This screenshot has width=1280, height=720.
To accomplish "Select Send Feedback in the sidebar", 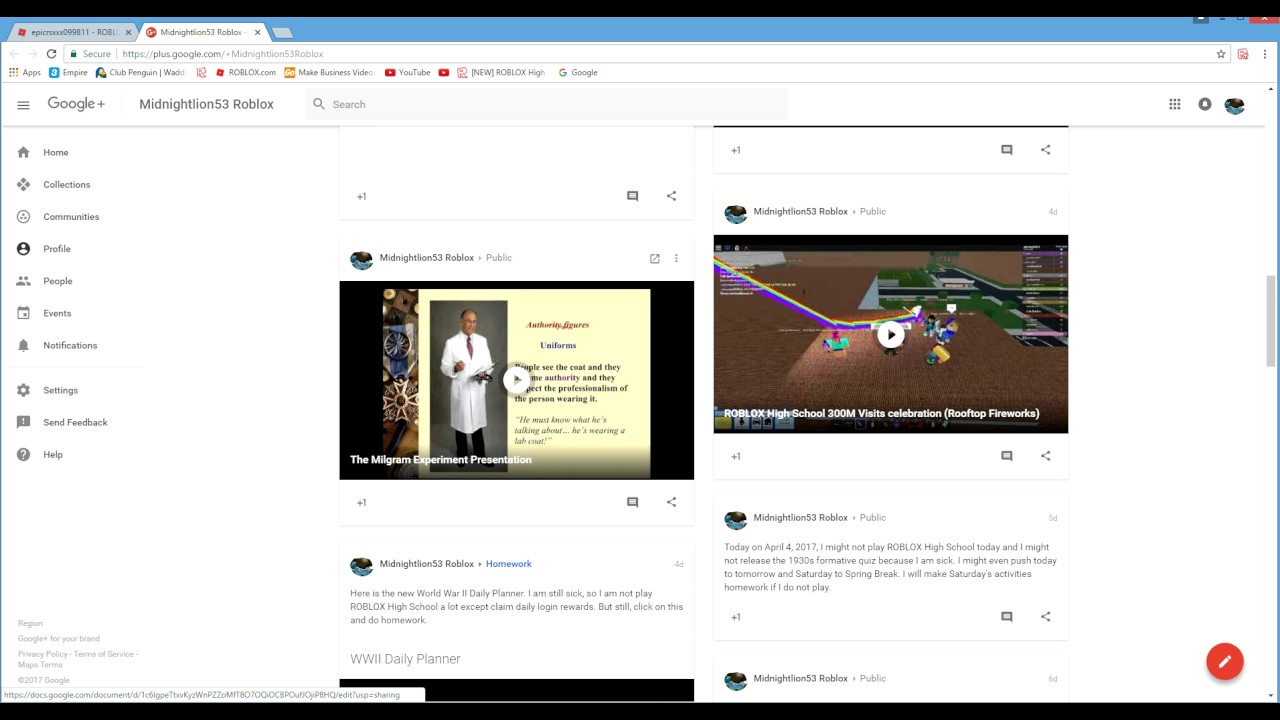I will [75, 422].
